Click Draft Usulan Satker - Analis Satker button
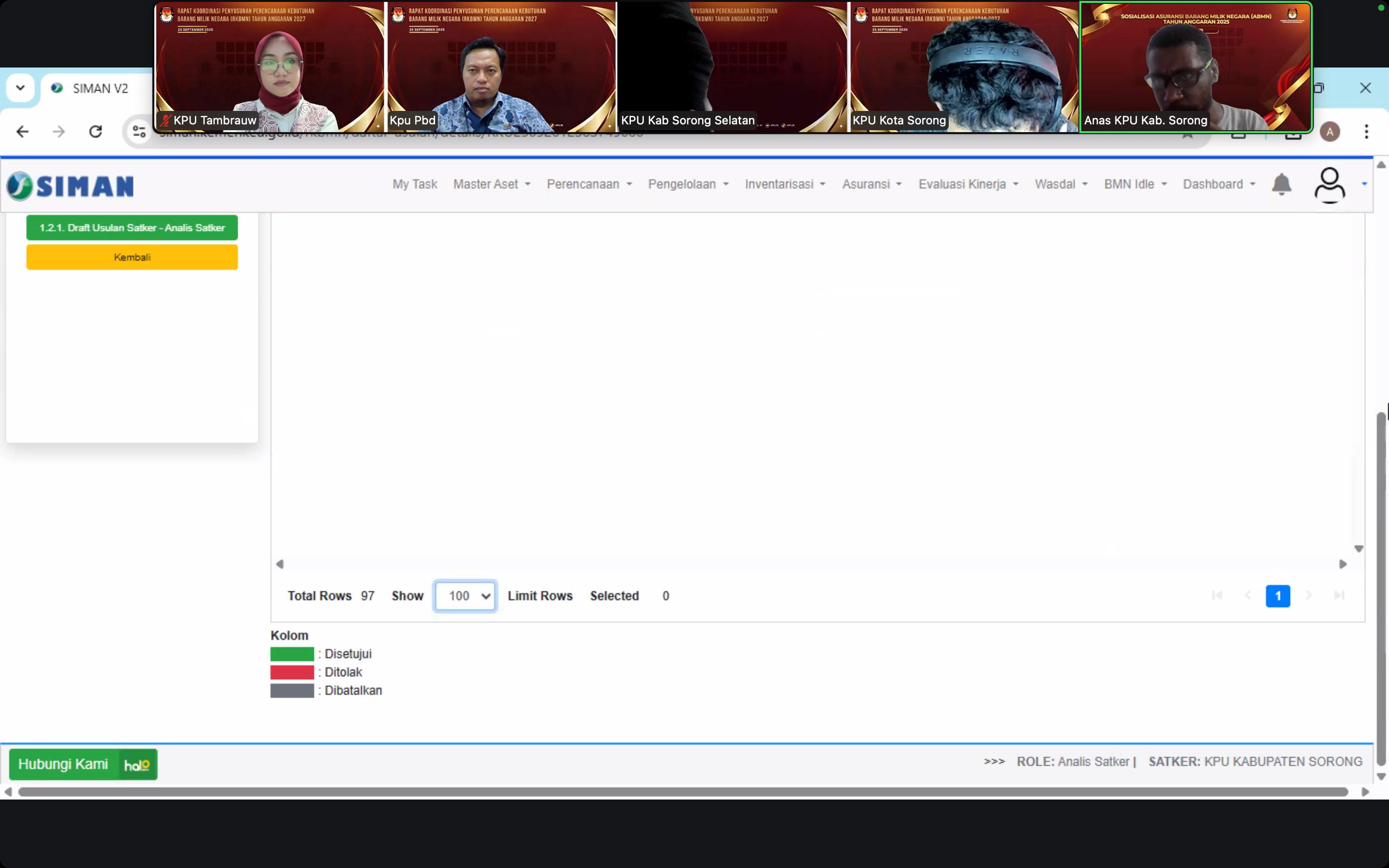The image size is (1389, 868). 132,228
